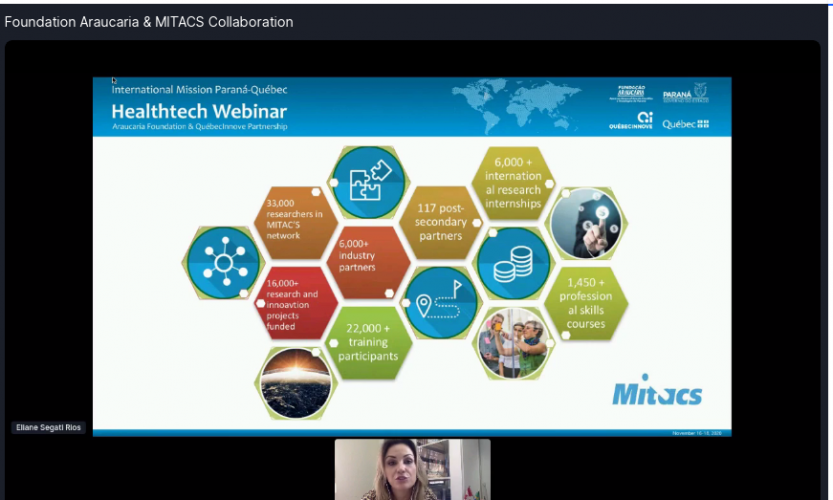Click the 22,000+ training participants hexagon
This screenshot has width=833, height=500.
369,343
